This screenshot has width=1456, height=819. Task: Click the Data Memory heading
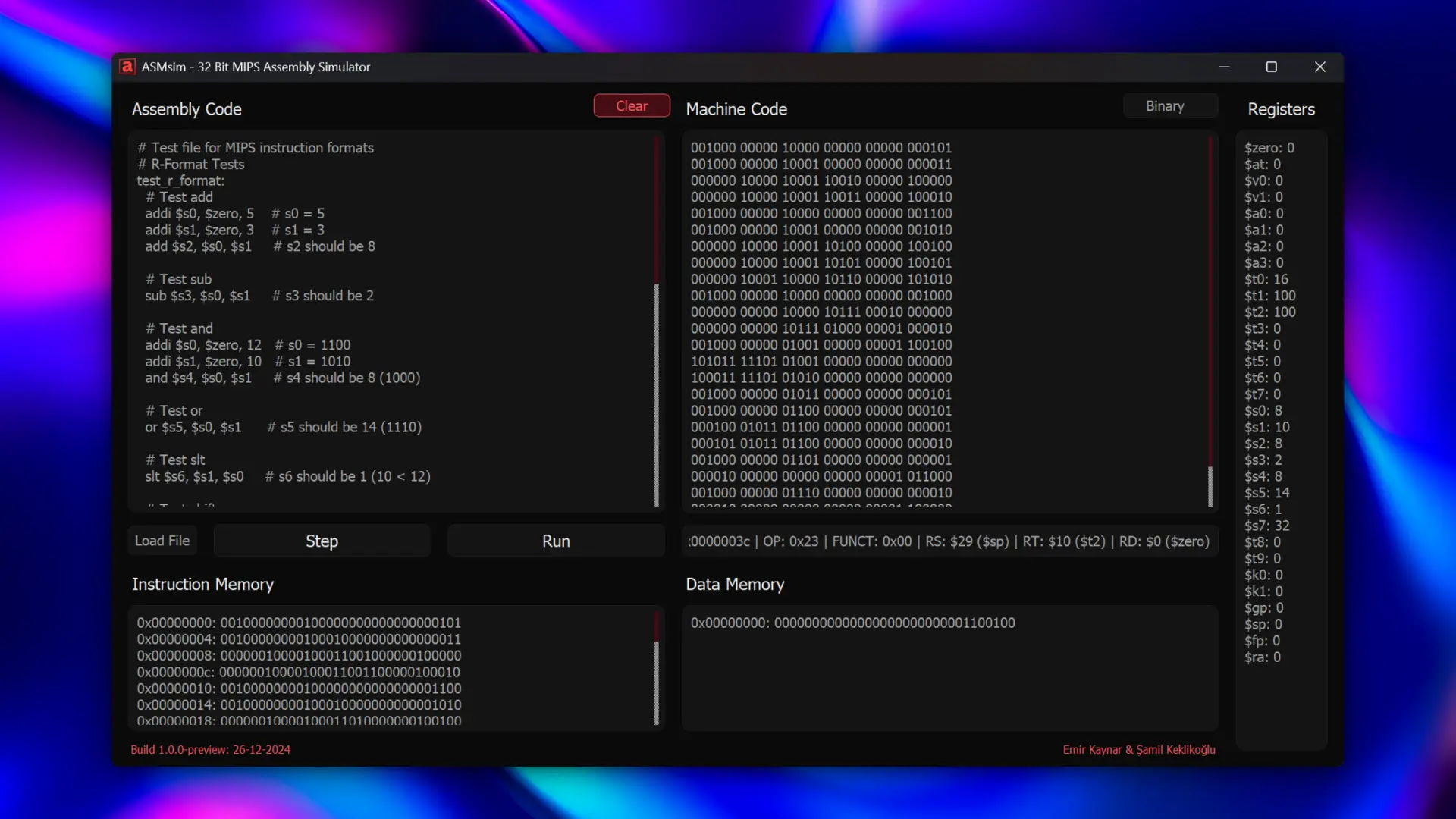(735, 585)
